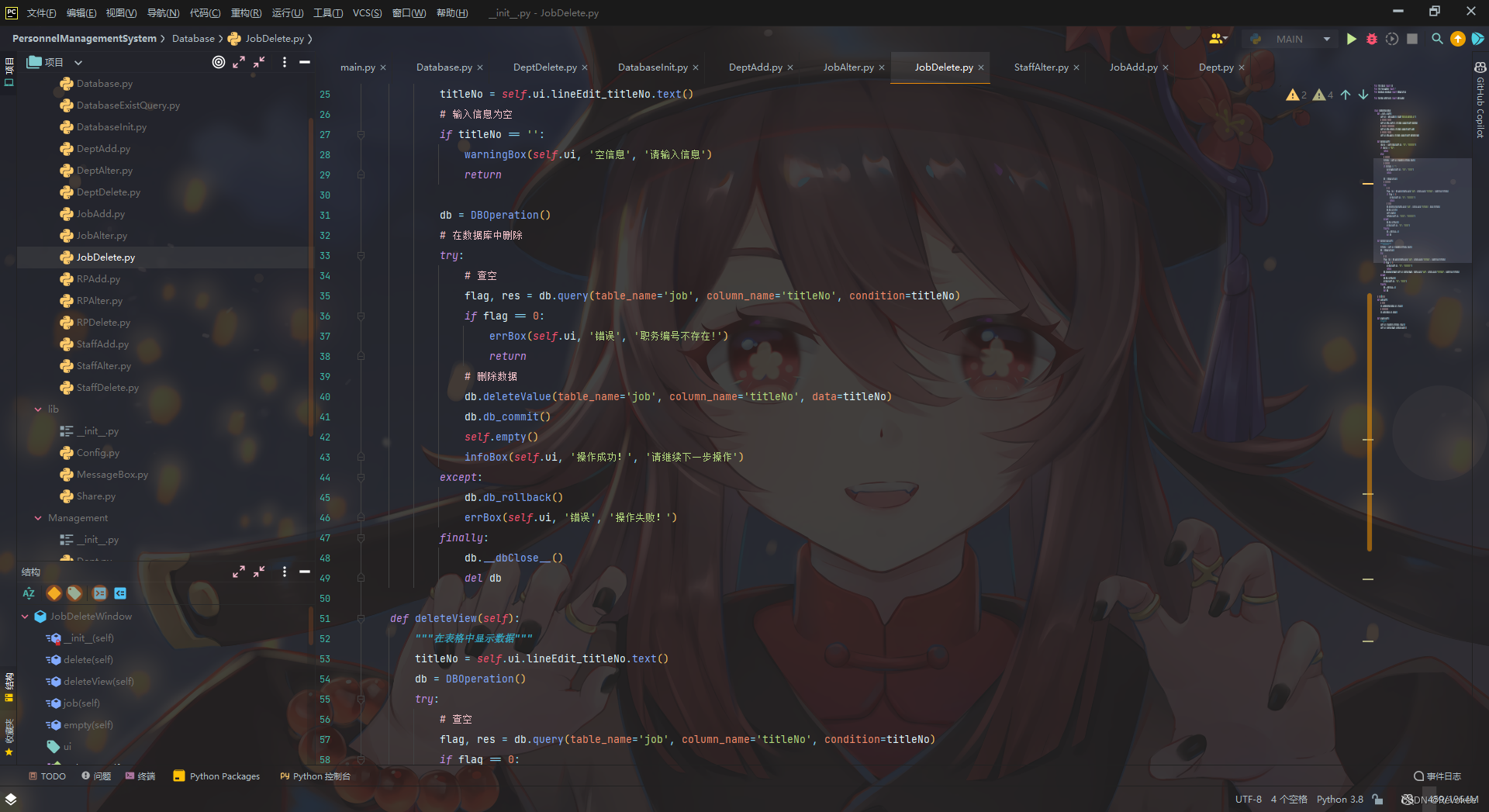1489x812 pixels.
Task: Open Project panel options (three dots)
Action: coord(285,62)
